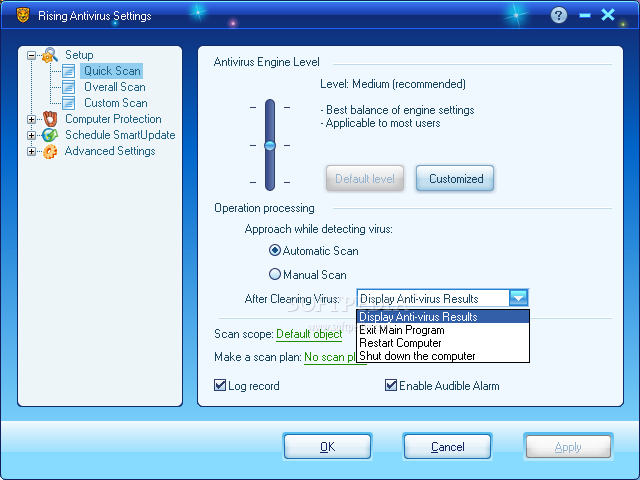Choose Display Anti-virus Results in the list

pos(443,317)
